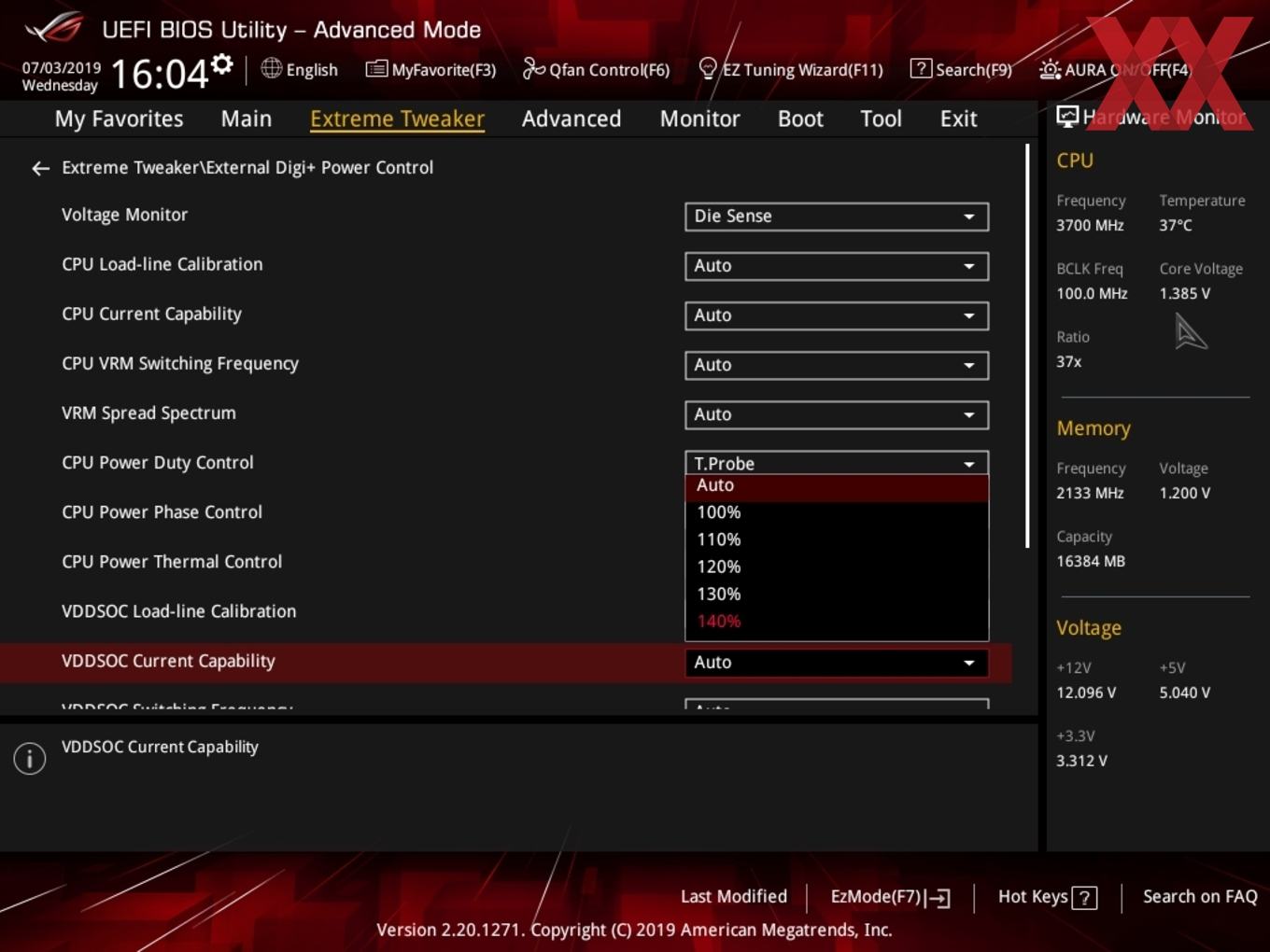The width and height of the screenshot is (1270, 952).
Task: Launch EZ Tuning Wizard(F11)
Action: click(791, 69)
